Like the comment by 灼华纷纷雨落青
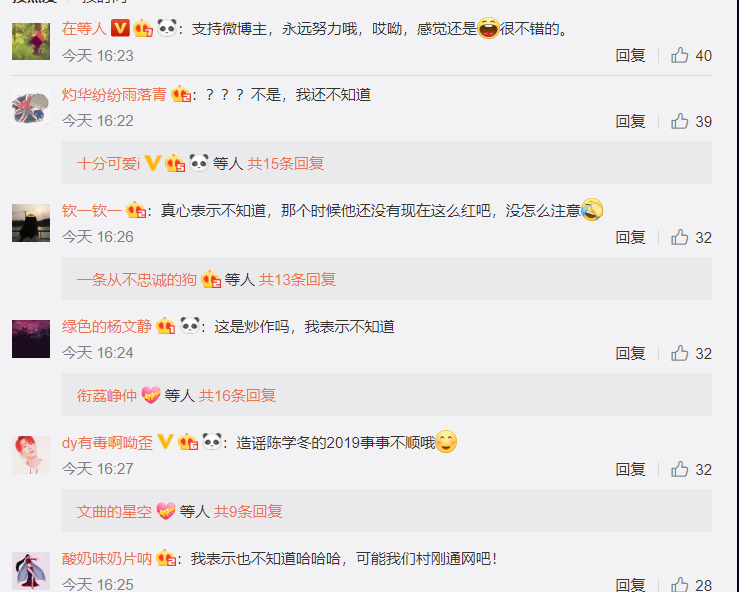739x592 pixels. [680, 122]
